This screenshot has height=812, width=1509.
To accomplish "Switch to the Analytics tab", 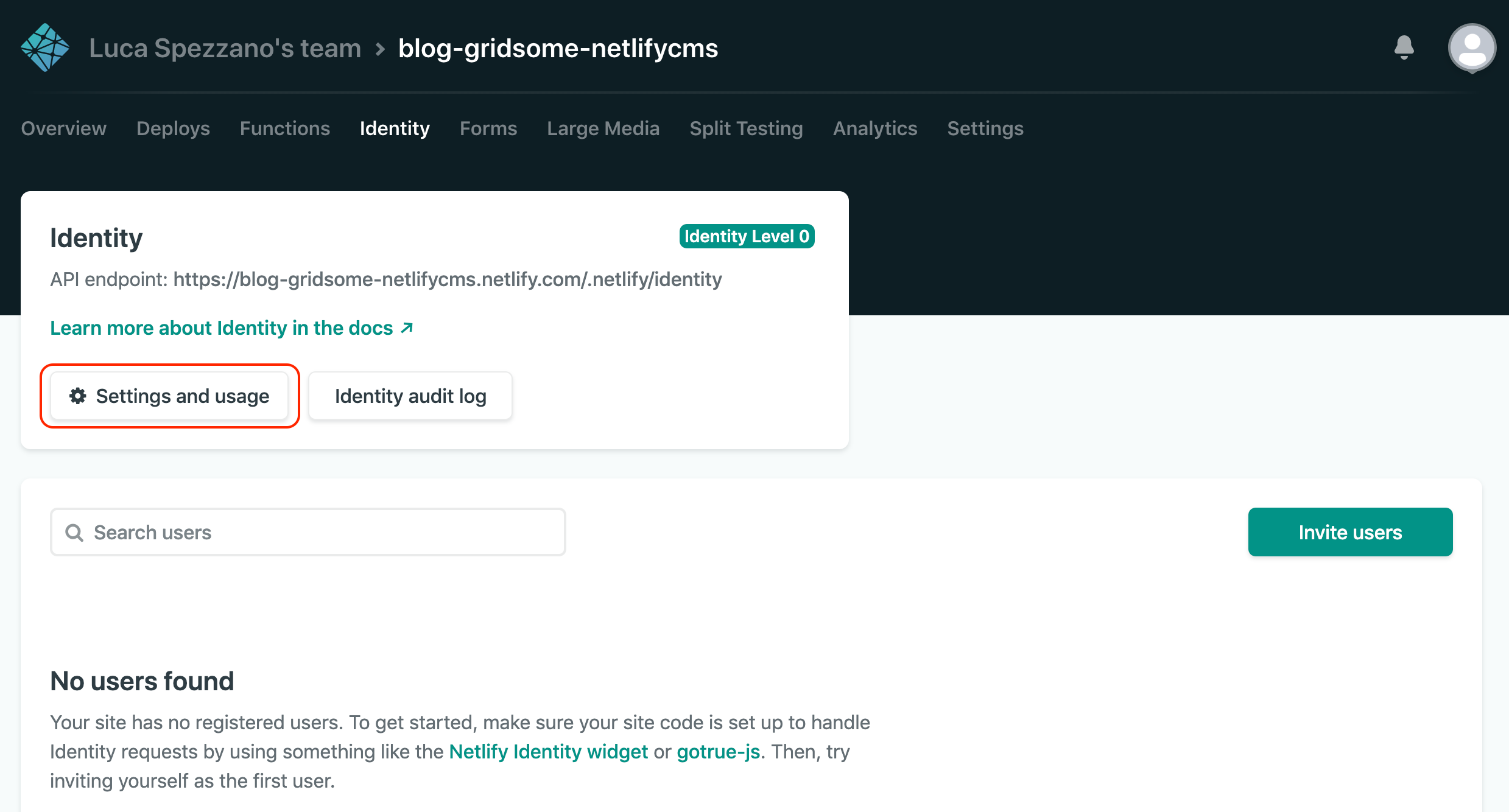I will pyautogui.click(x=874, y=128).
